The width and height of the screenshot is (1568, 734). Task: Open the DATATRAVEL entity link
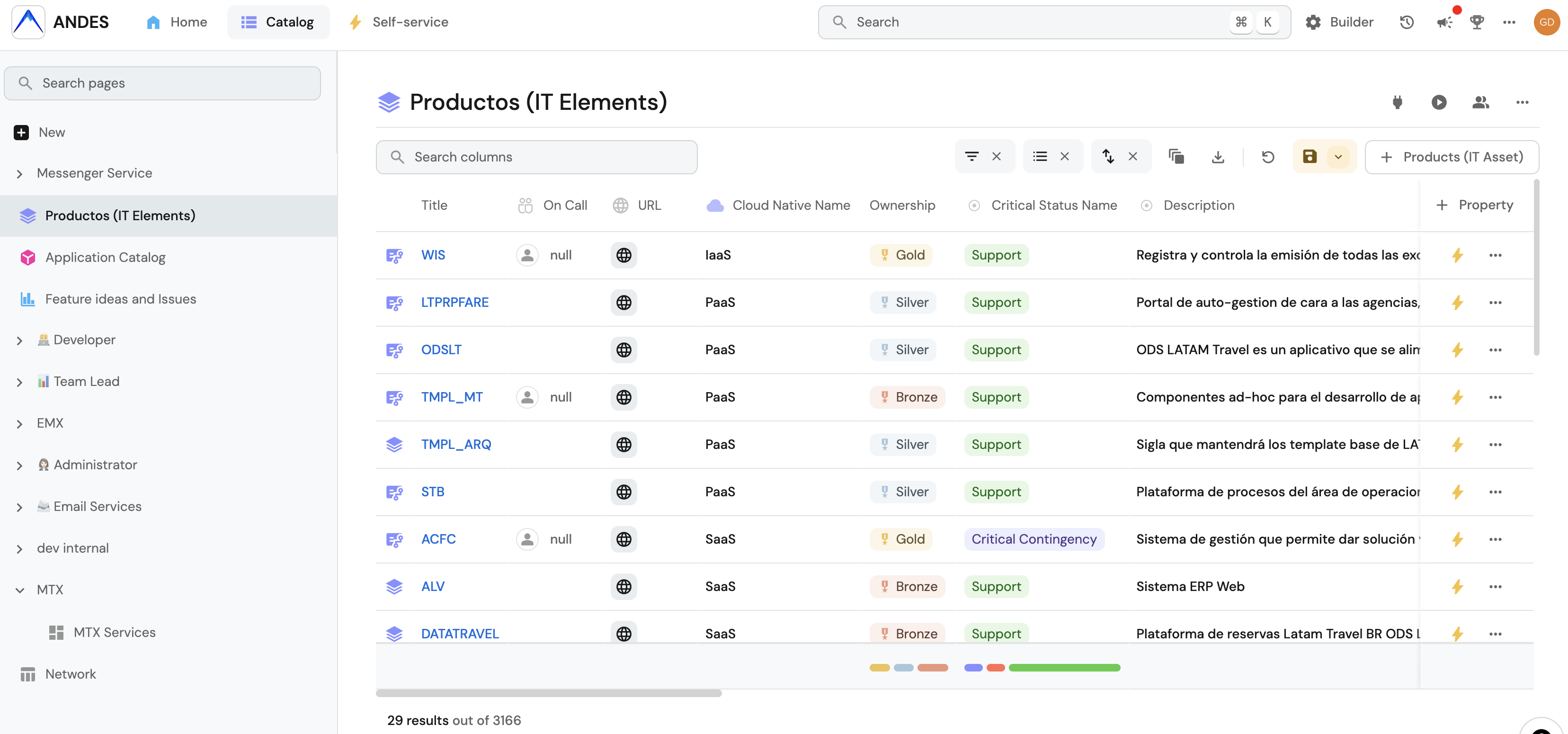pyautogui.click(x=460, y=634)
